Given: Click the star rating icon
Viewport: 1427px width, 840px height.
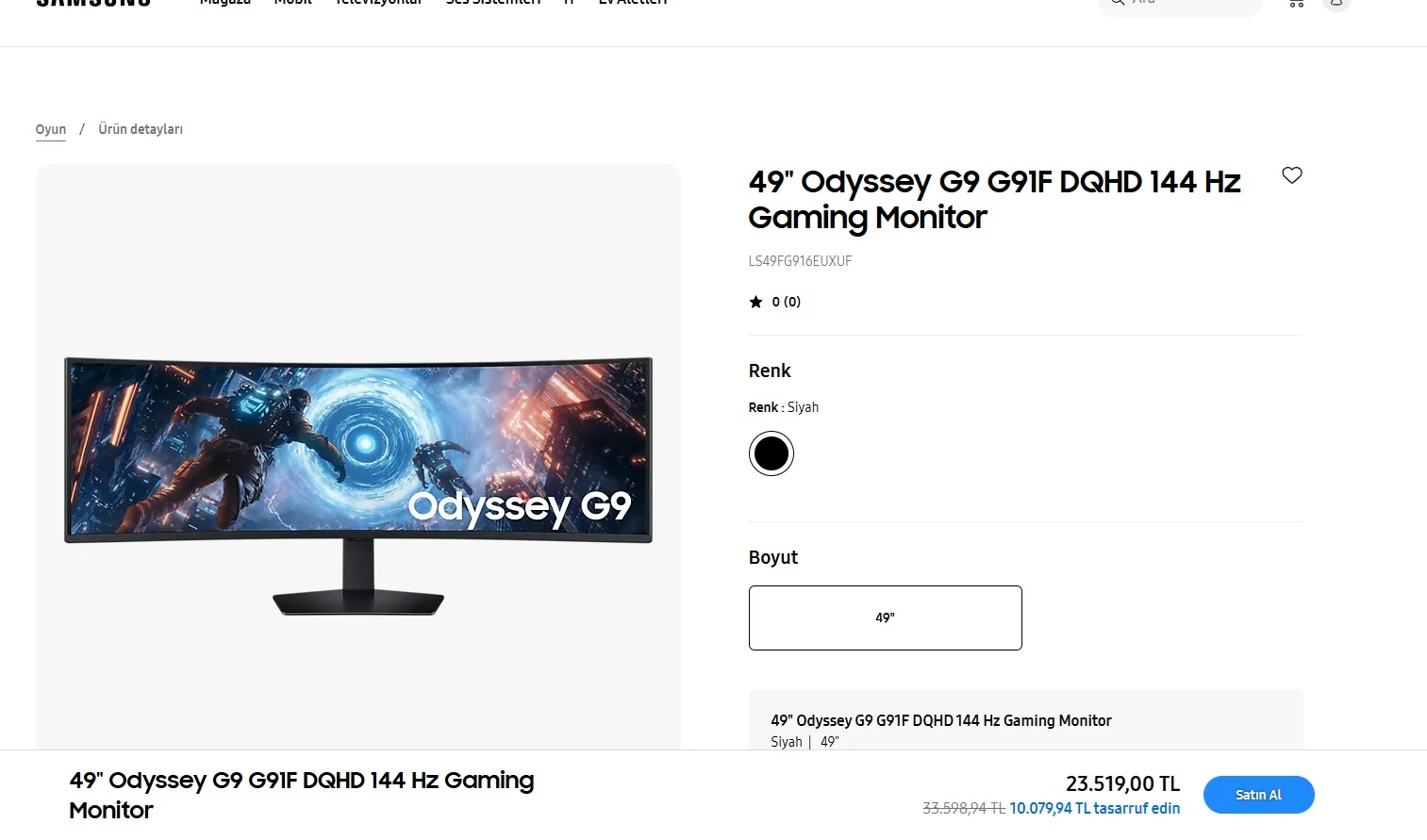Looking at the screenshot, I should [755, 302].
